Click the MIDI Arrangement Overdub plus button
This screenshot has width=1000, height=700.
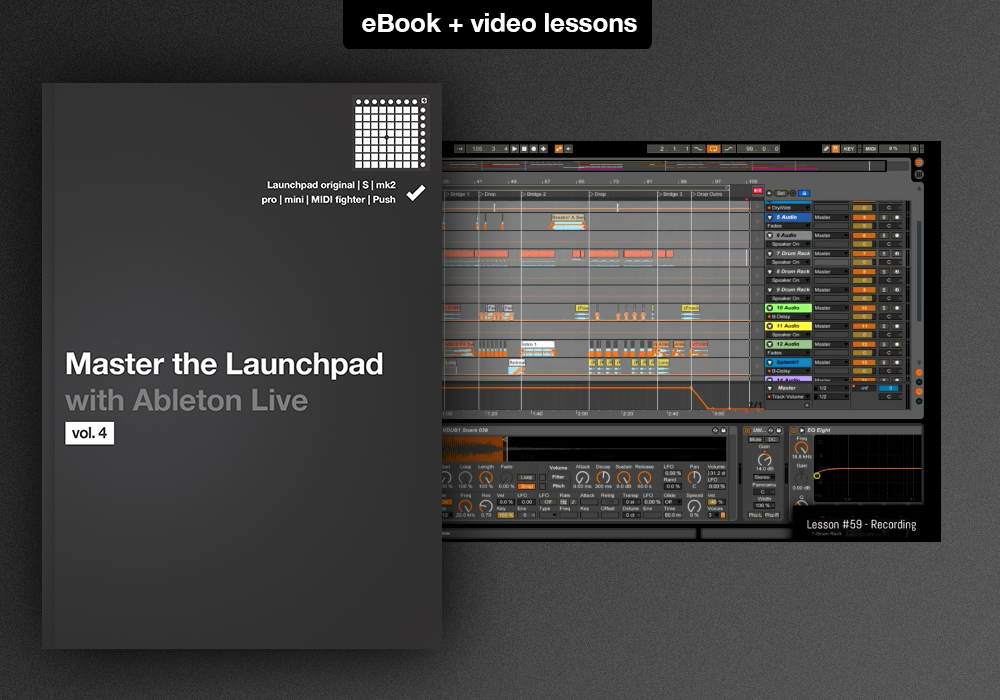tap(543, 149)
